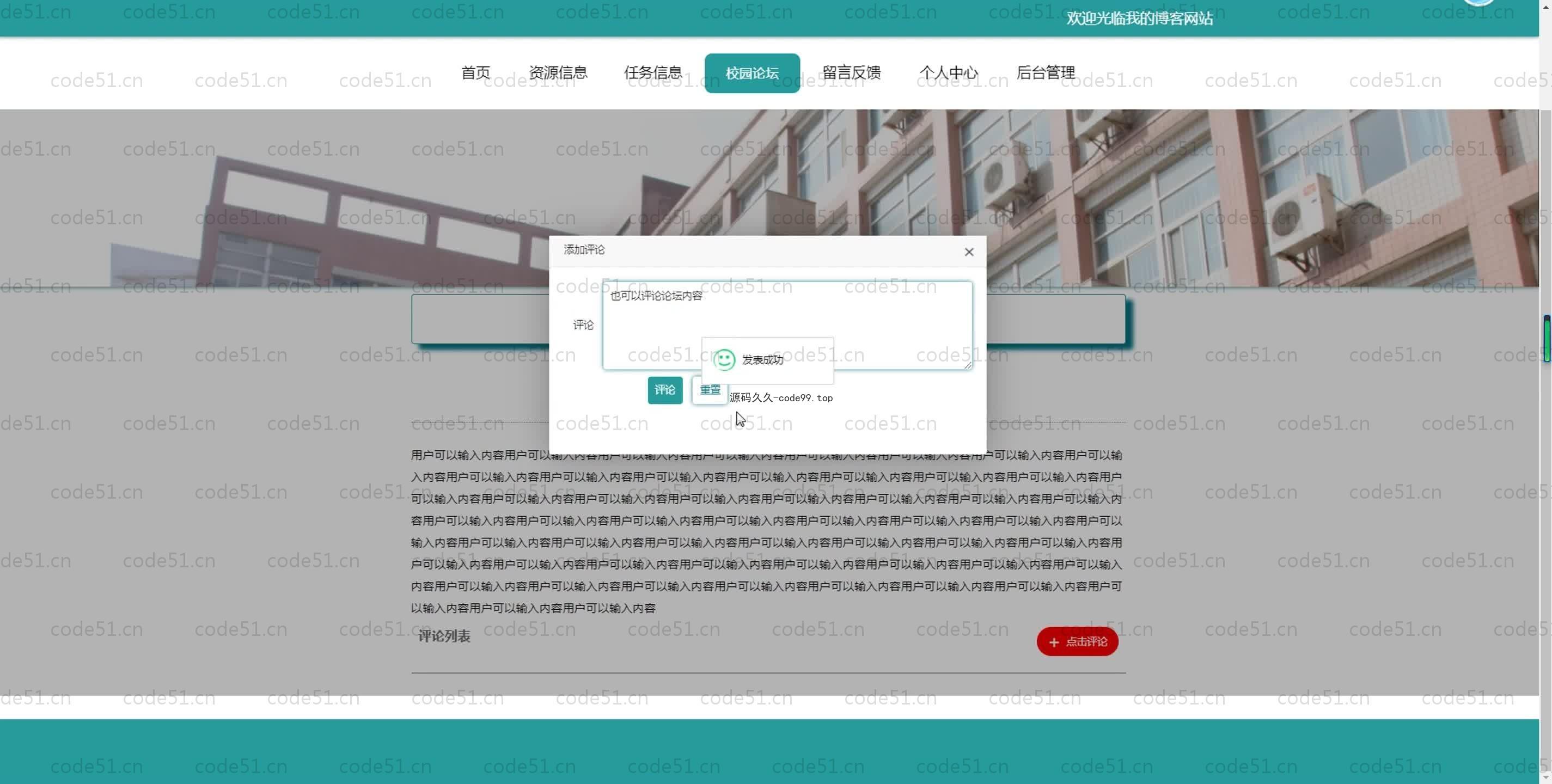1552x784 pixels.
Task: Select the 校园论坛 navigation tab
Action: (752, 73)
